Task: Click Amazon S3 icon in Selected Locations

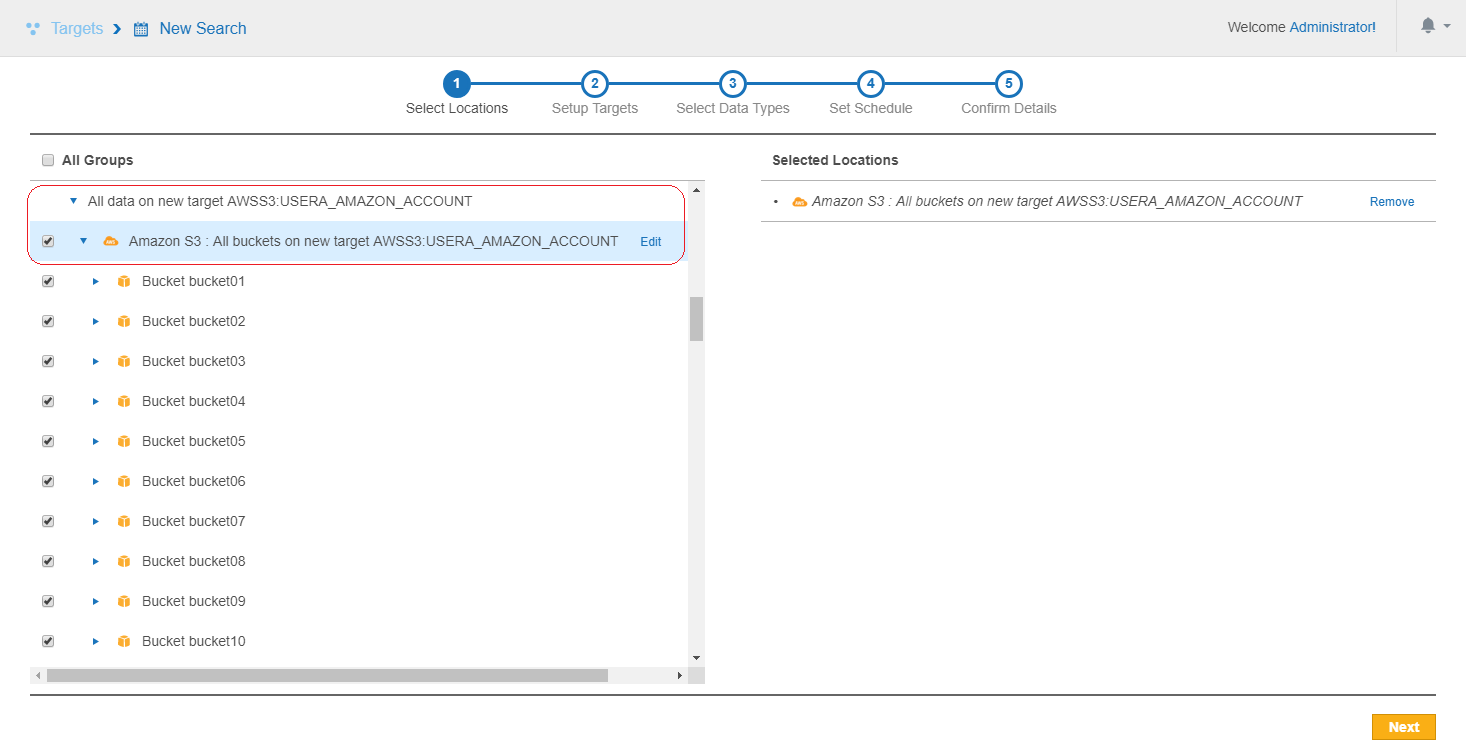Action: [x=799, y=202]
